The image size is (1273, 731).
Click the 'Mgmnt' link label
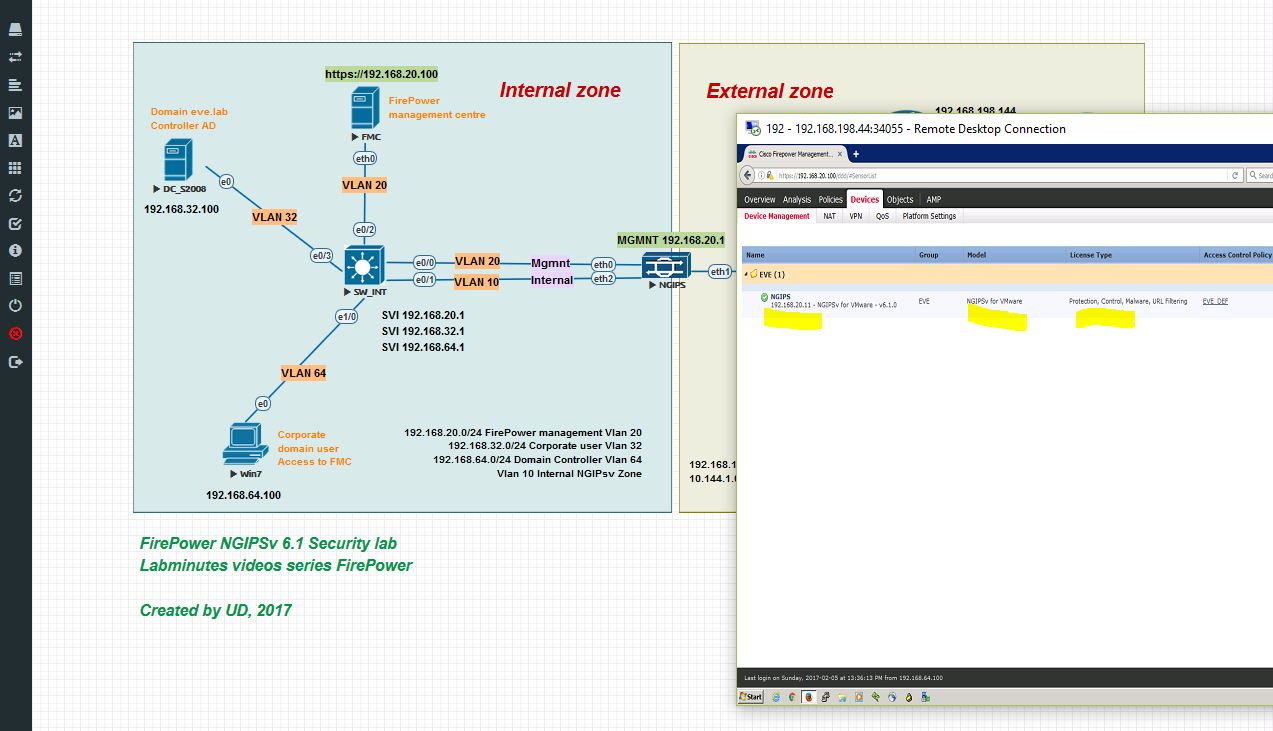tap(551, 263)
